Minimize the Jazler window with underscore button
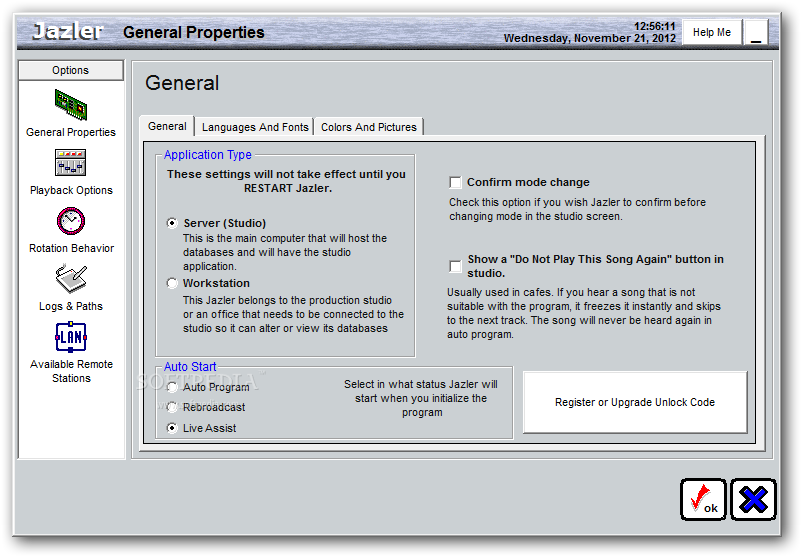The height and width of the screenshot is (557, 802). [756, 32]
